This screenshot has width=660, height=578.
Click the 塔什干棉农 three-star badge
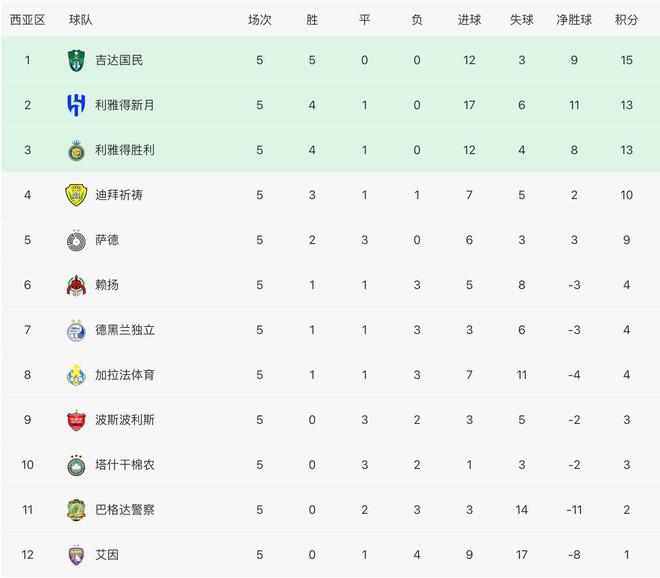tap(76, 465)
